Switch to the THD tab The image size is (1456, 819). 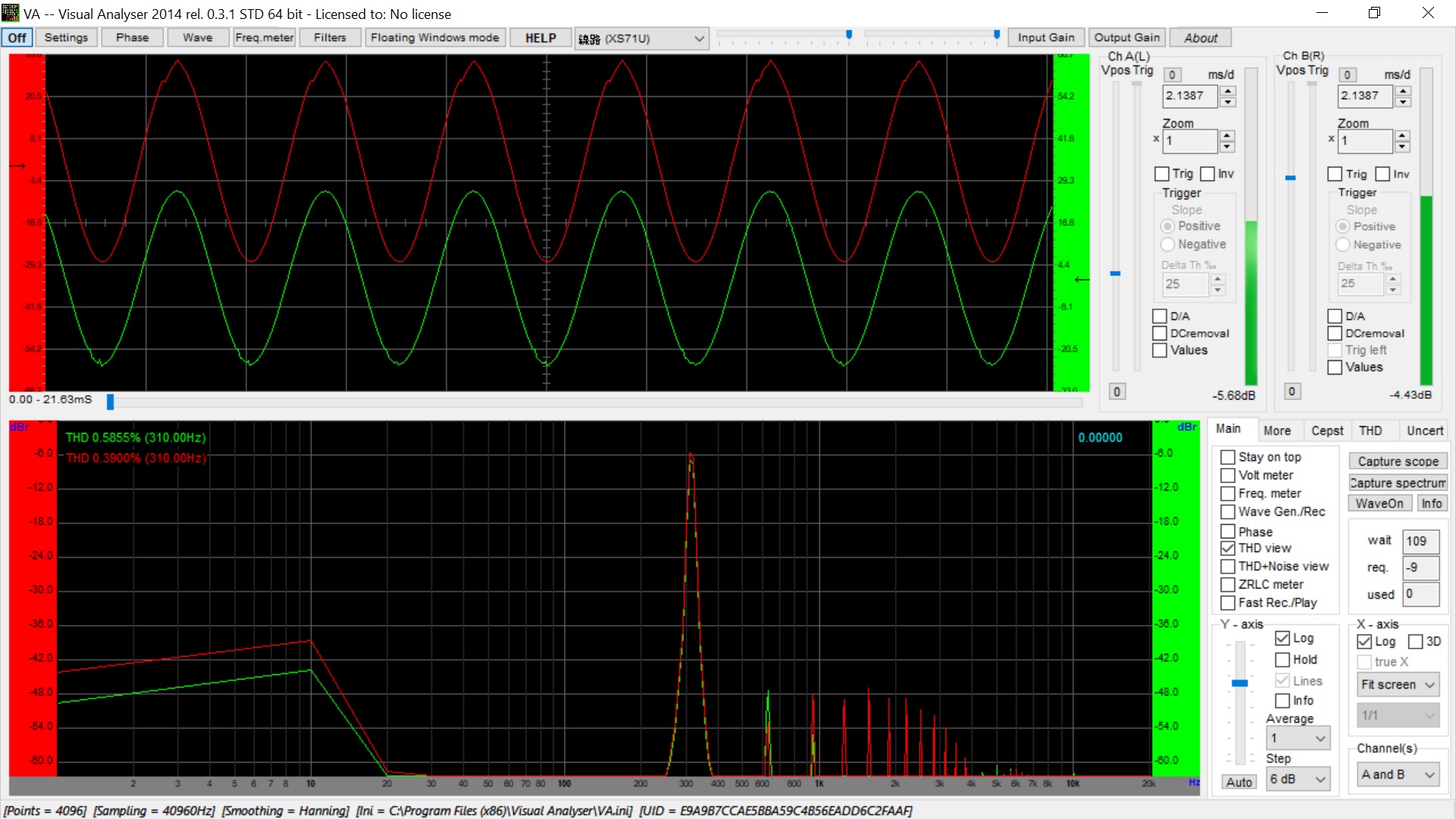tap(1370, 431)
